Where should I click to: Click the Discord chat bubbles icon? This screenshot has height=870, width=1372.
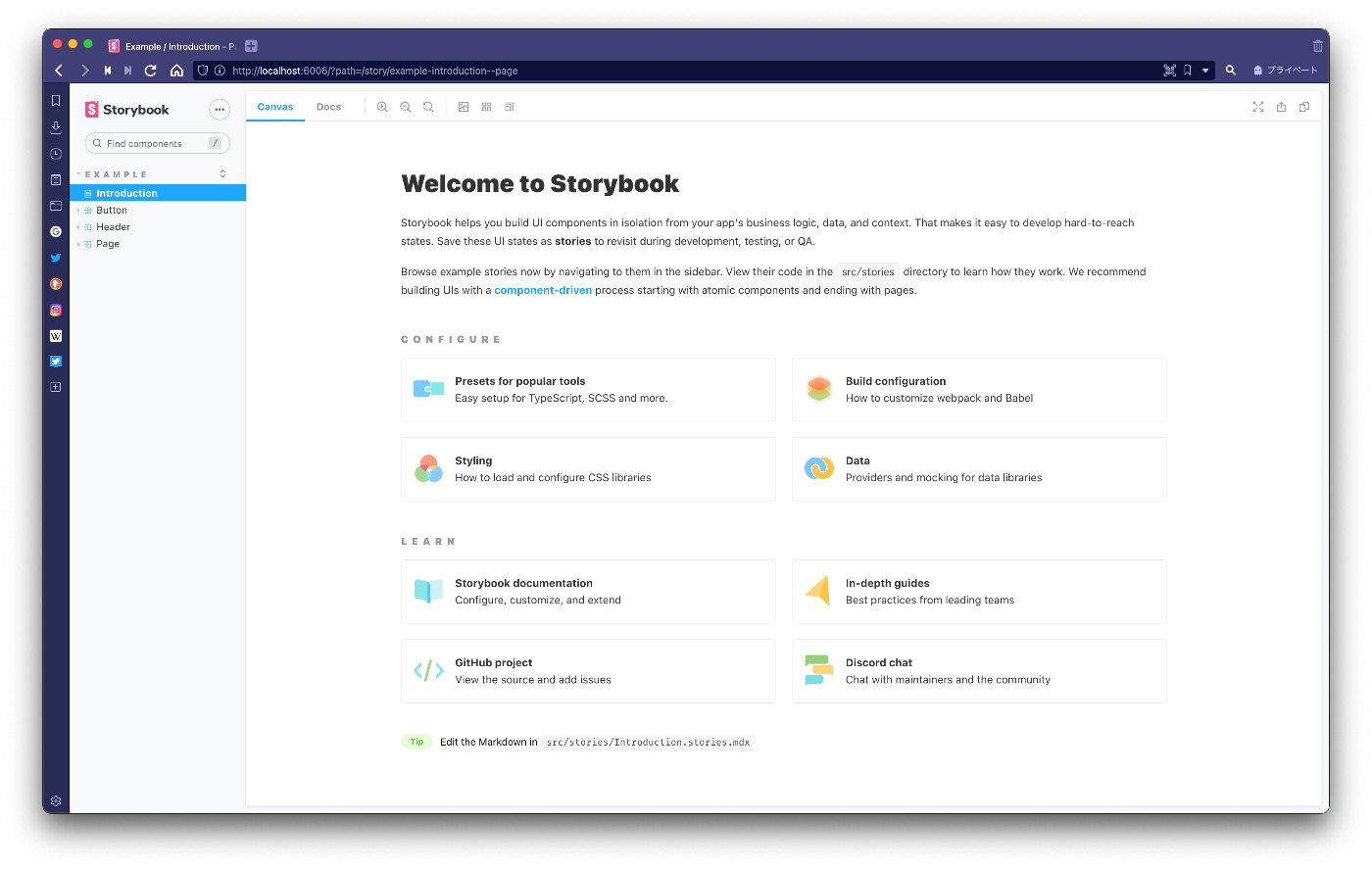coord(818,670)
